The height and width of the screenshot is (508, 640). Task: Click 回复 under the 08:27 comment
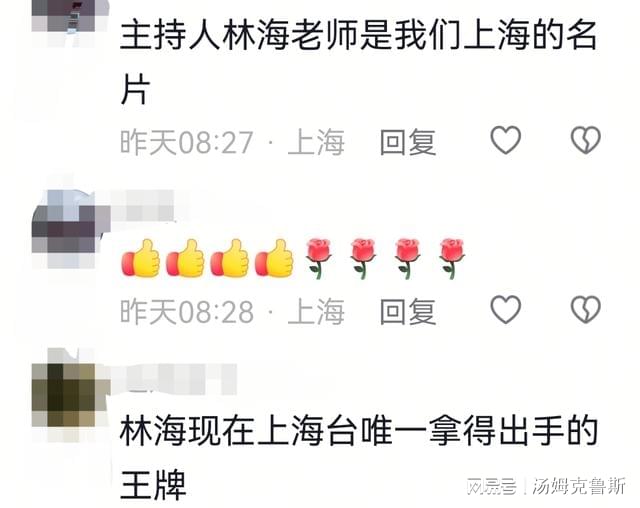click(408, 142)
